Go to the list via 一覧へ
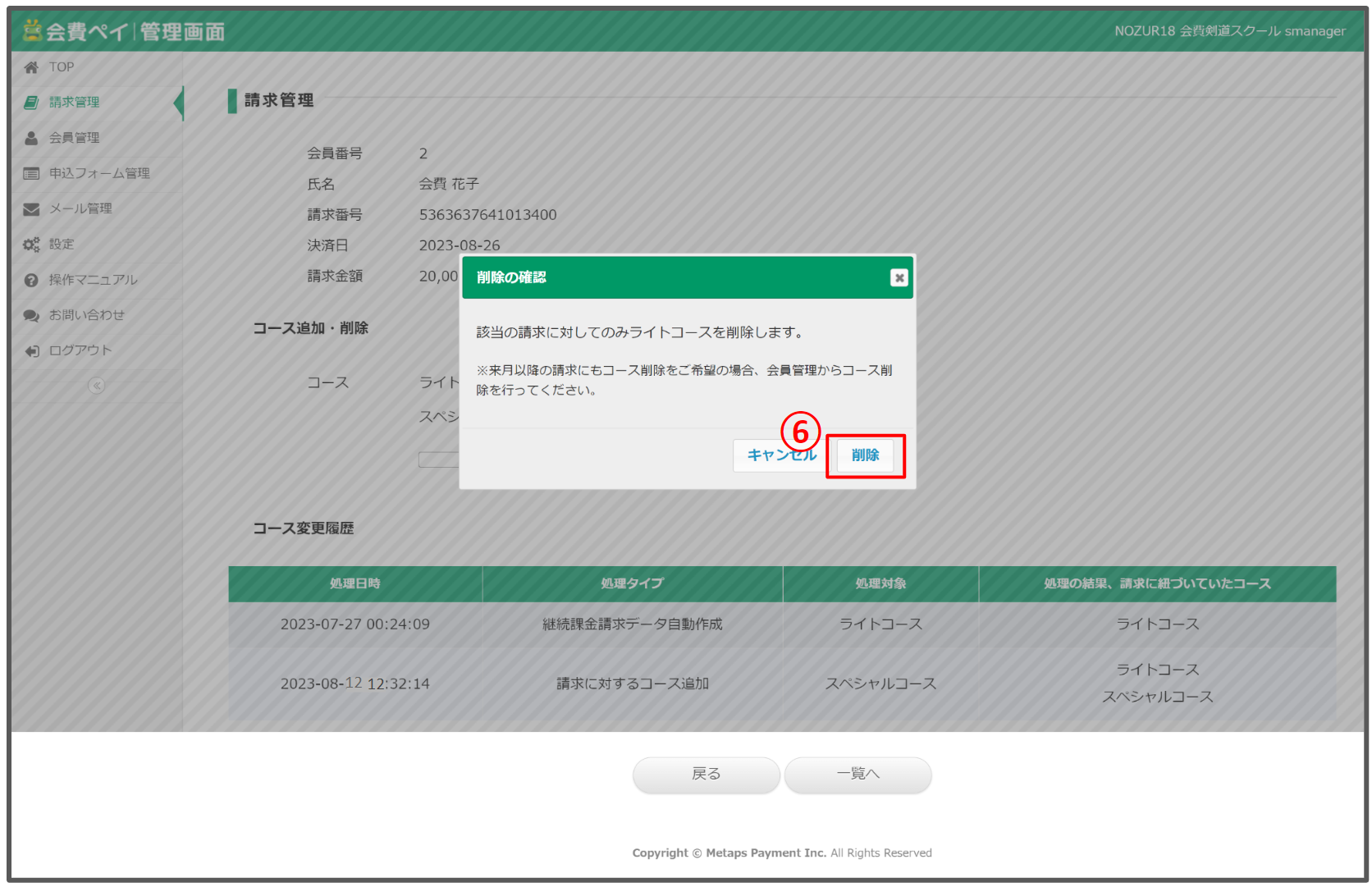Image resolution: width=1372 pixels, height=887 pixels. coord(857,775)
